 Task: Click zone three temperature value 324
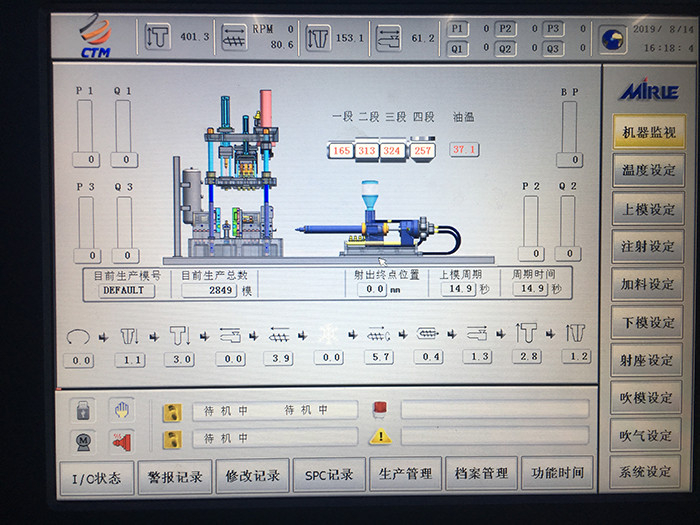(x=392, y=151)
